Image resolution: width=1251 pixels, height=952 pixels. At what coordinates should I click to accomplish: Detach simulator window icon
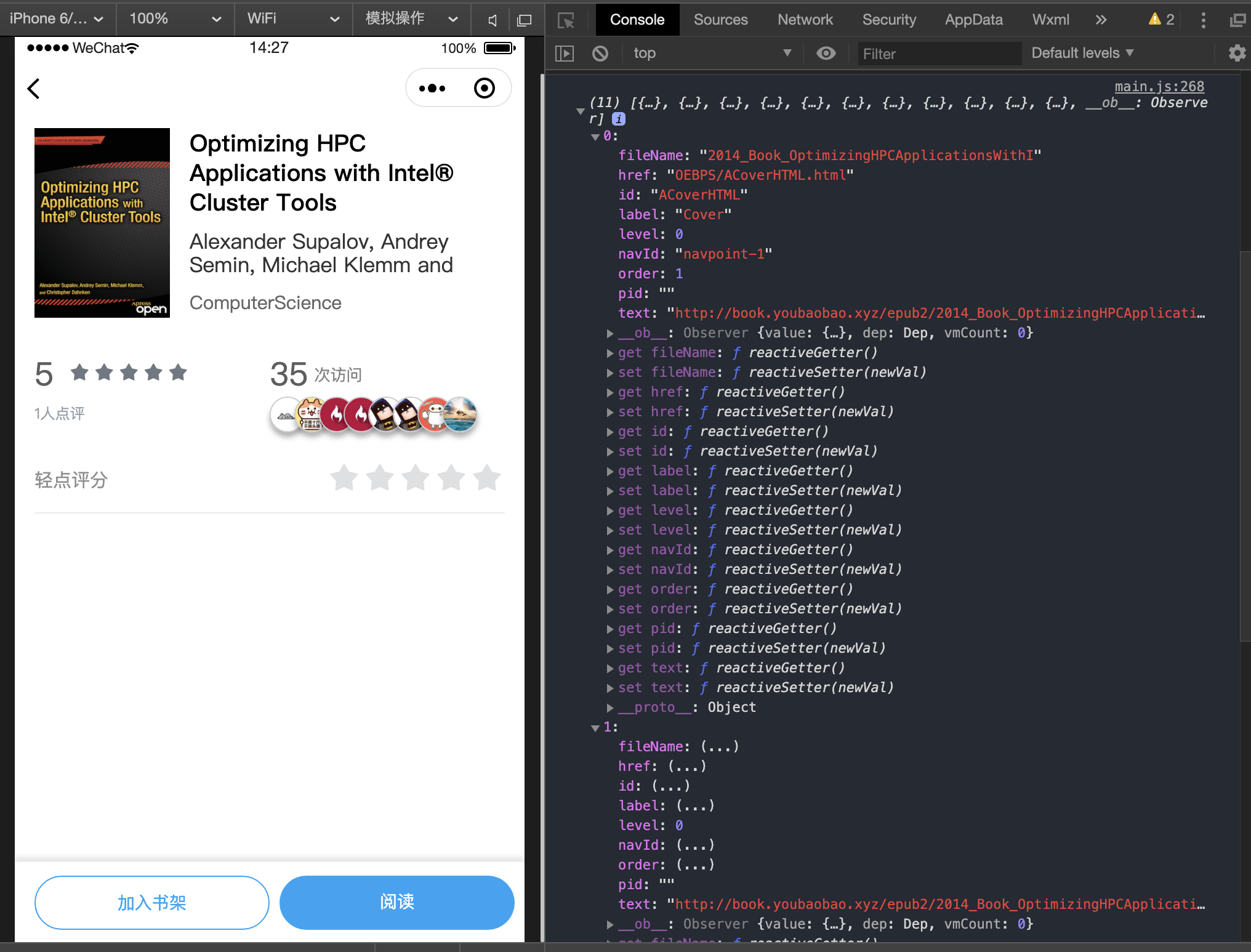(x=524, y=20)
